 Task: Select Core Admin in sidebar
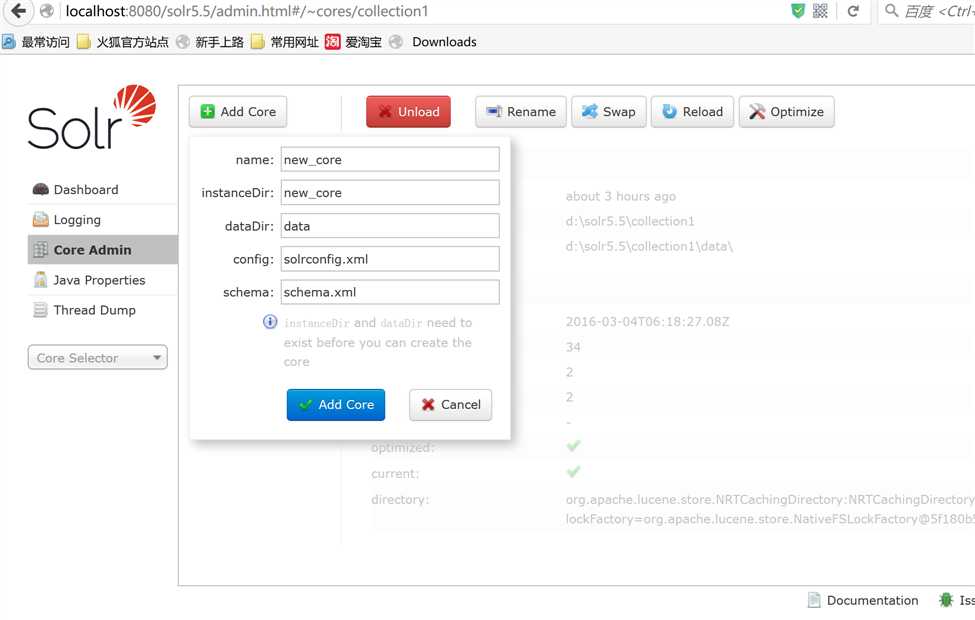click(x=103, y=250)
